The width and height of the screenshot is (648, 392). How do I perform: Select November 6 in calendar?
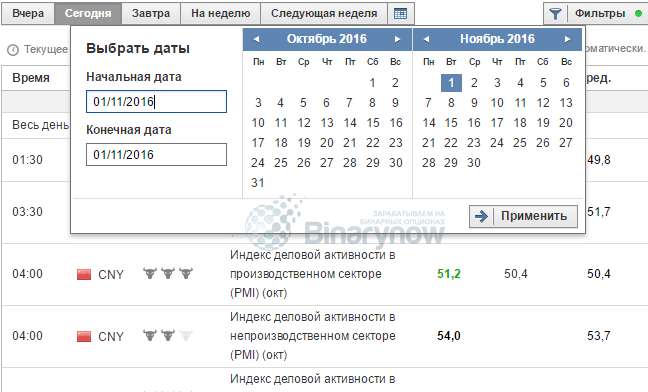tap(566, 83)
